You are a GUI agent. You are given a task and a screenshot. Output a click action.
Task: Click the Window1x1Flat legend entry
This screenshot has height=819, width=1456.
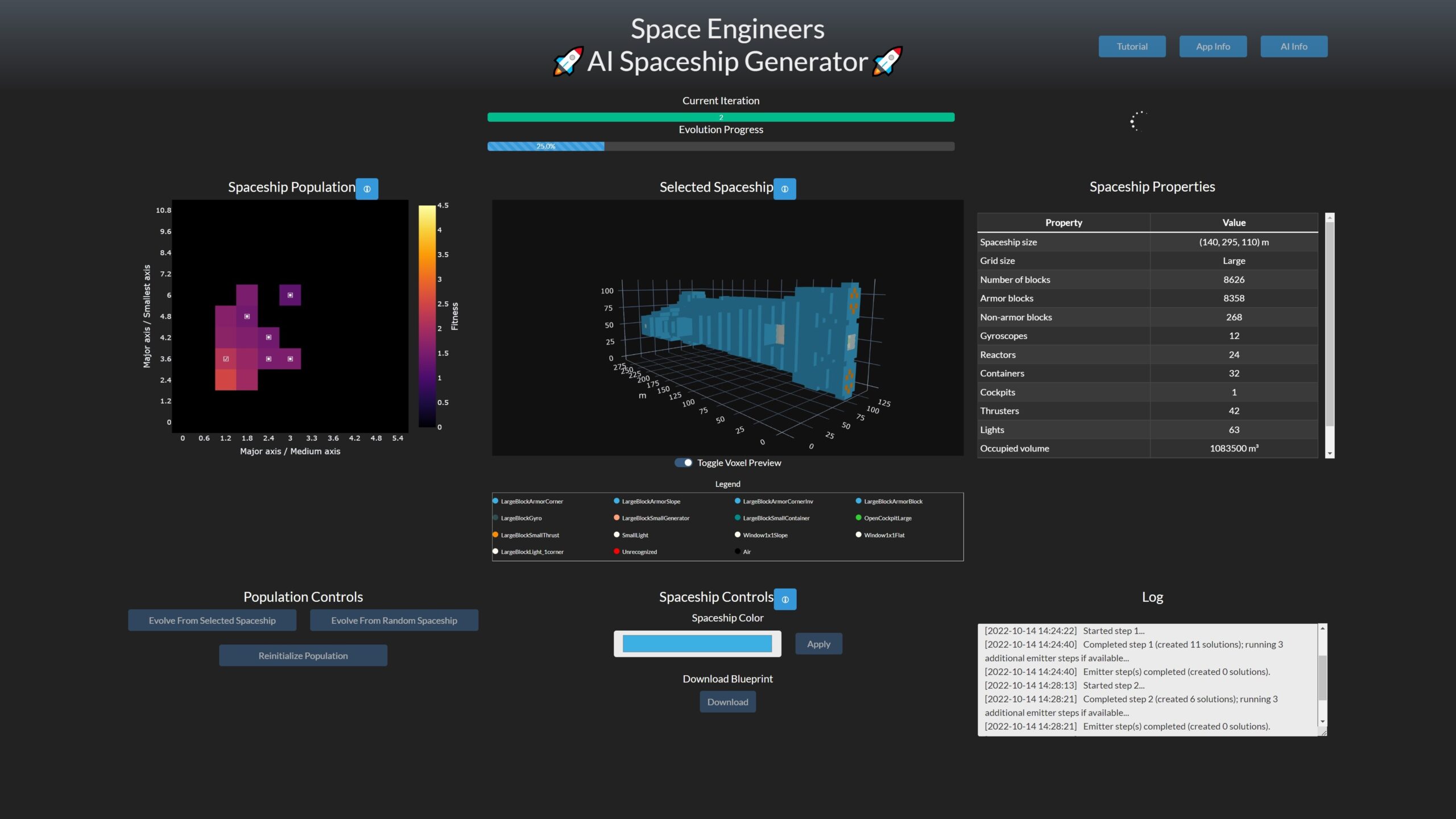880,535
